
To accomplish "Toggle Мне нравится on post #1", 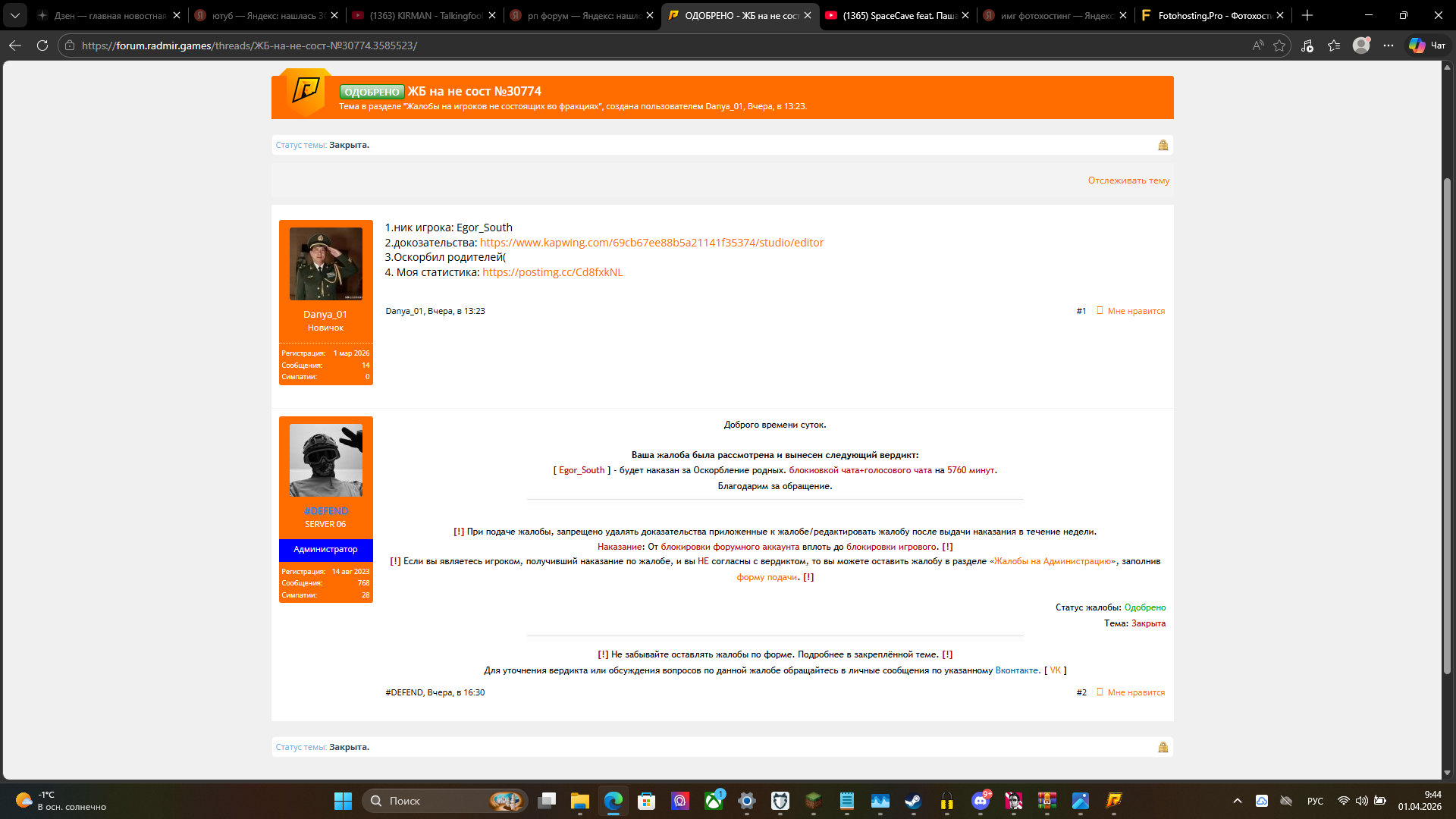I will [x=1135, y=311].
